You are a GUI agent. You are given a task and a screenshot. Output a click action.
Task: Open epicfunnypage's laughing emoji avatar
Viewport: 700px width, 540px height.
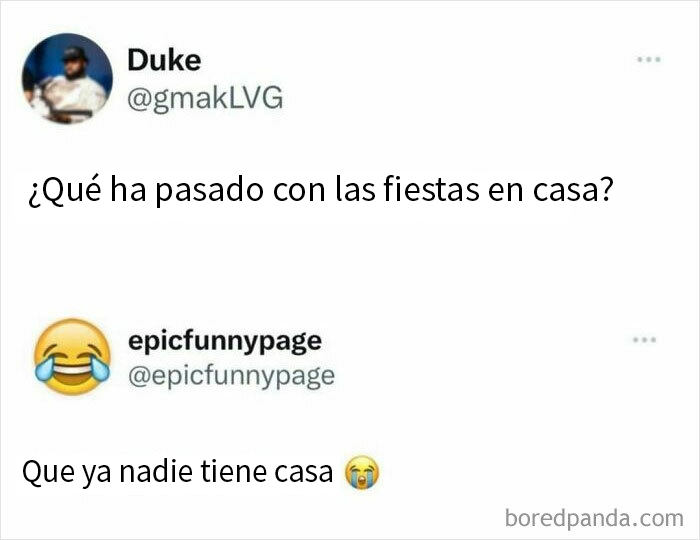72,357
